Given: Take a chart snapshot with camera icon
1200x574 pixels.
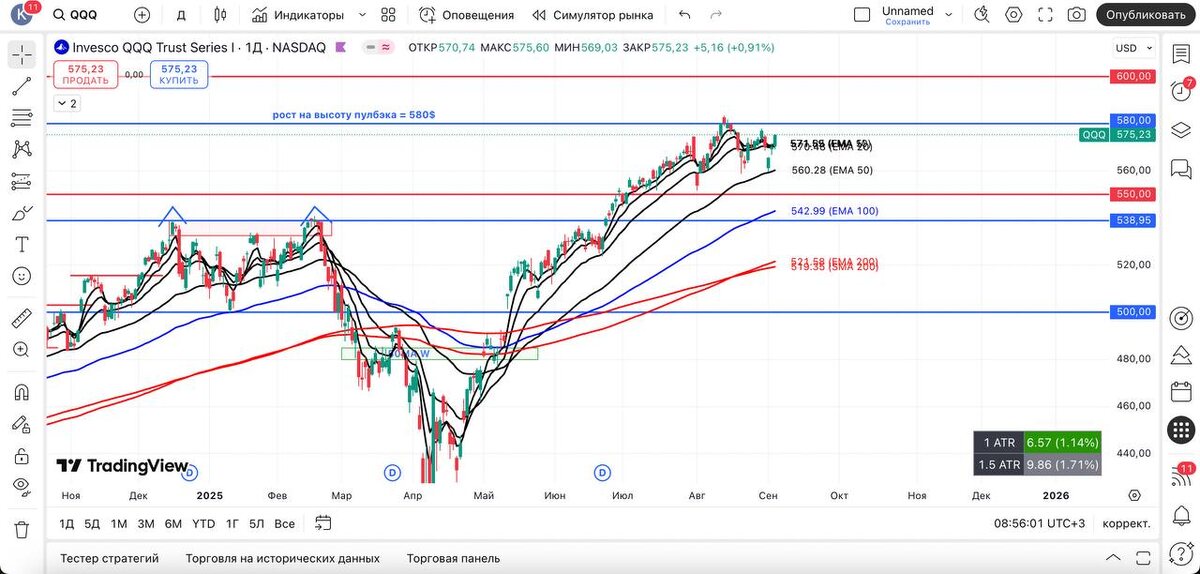Looking at the screenshot, I should pyautogui.click(x=1076, y=15).
